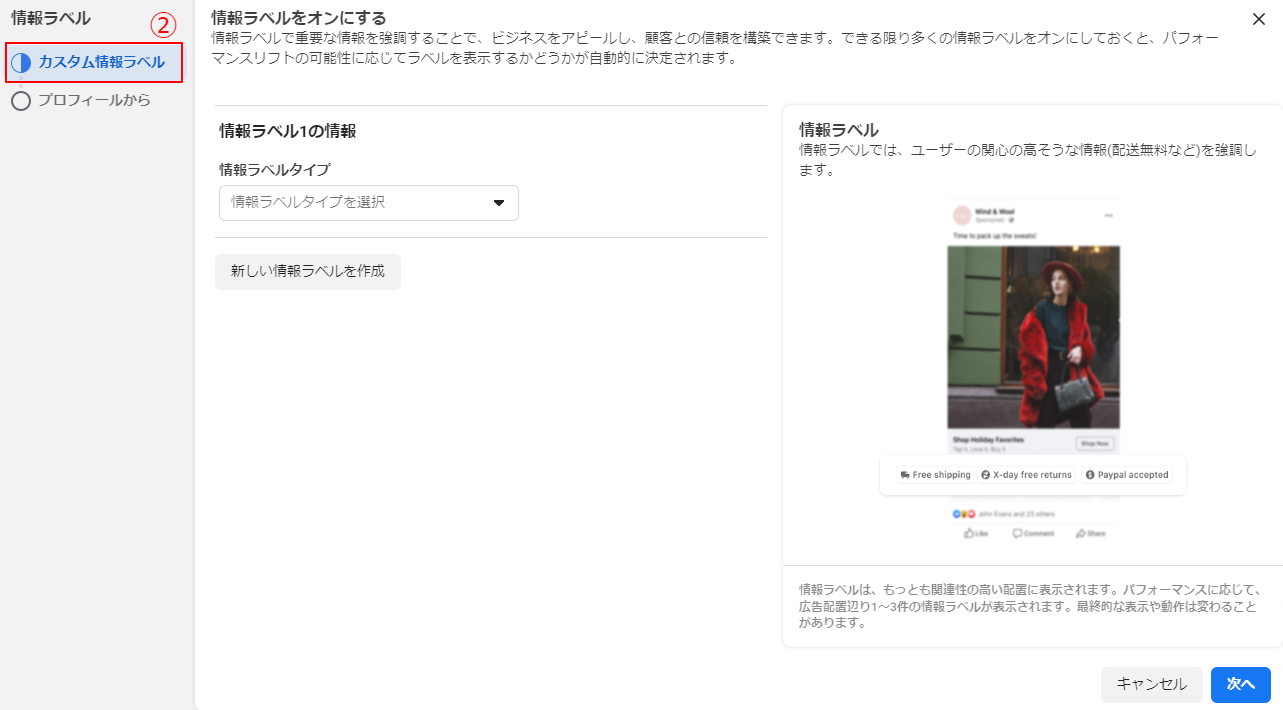The image size is (1283, 710).
Task: Click the Free shipping truck label
Action: click(x=935, y=475)
